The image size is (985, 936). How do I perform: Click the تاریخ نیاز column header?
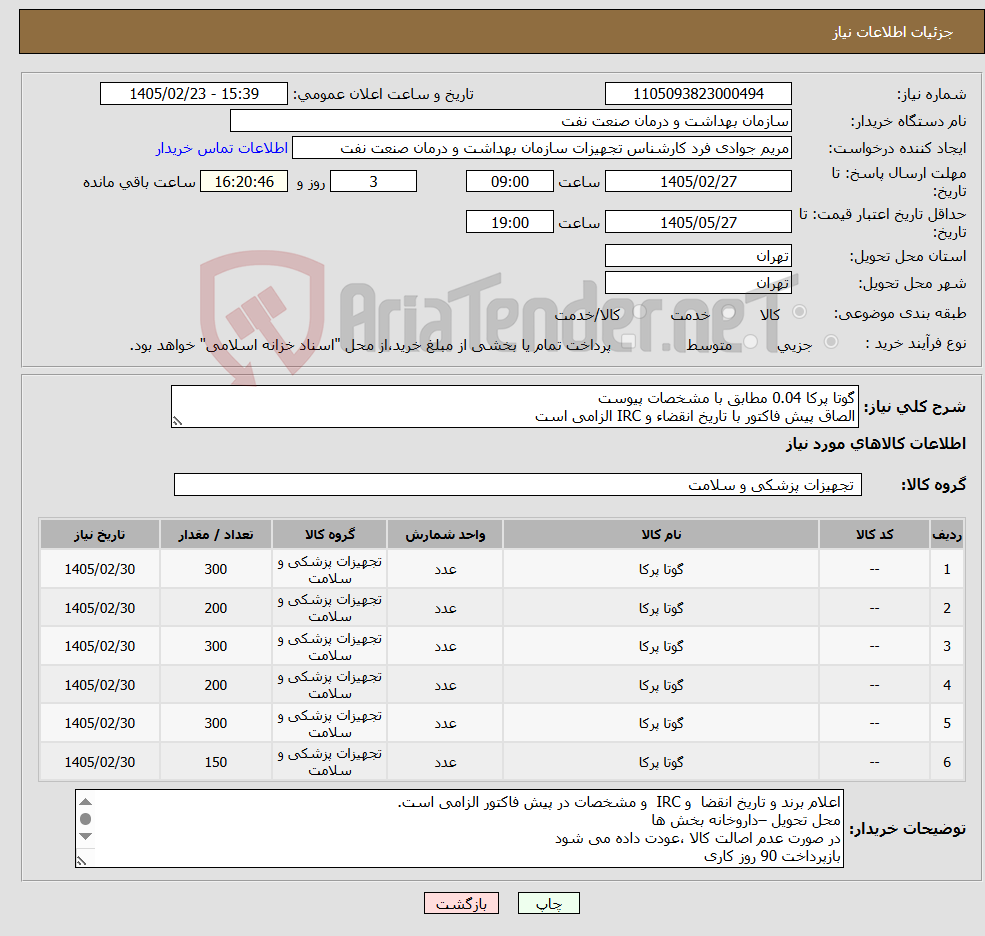point(100,535)
